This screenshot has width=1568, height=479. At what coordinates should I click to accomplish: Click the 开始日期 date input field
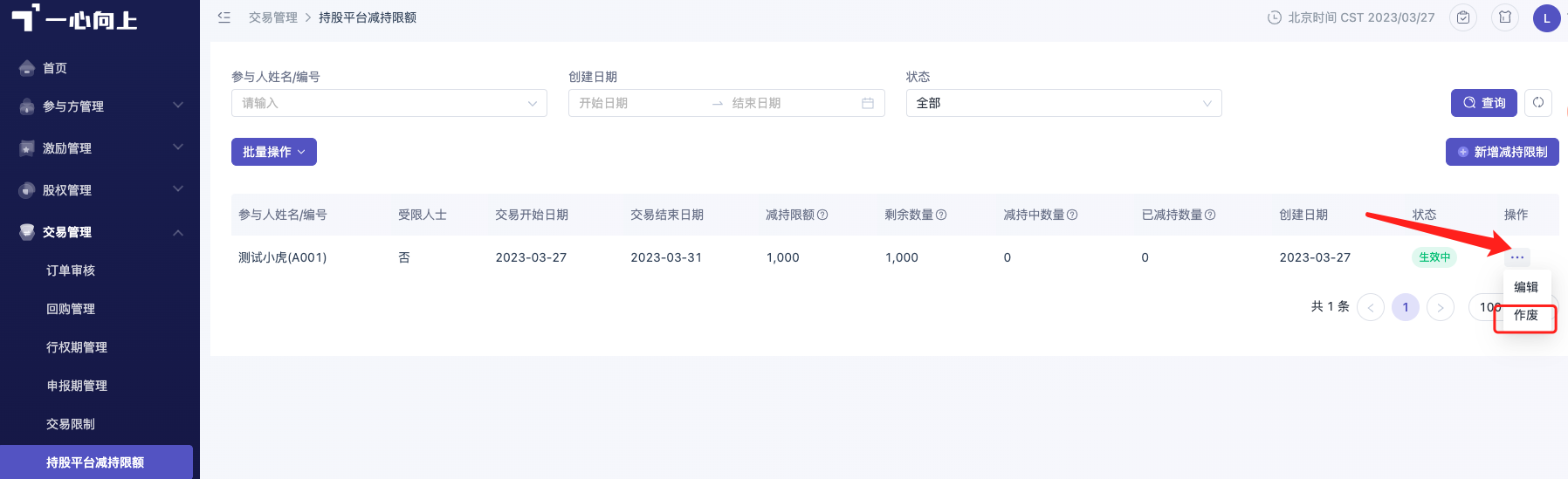tap(637, 103)
